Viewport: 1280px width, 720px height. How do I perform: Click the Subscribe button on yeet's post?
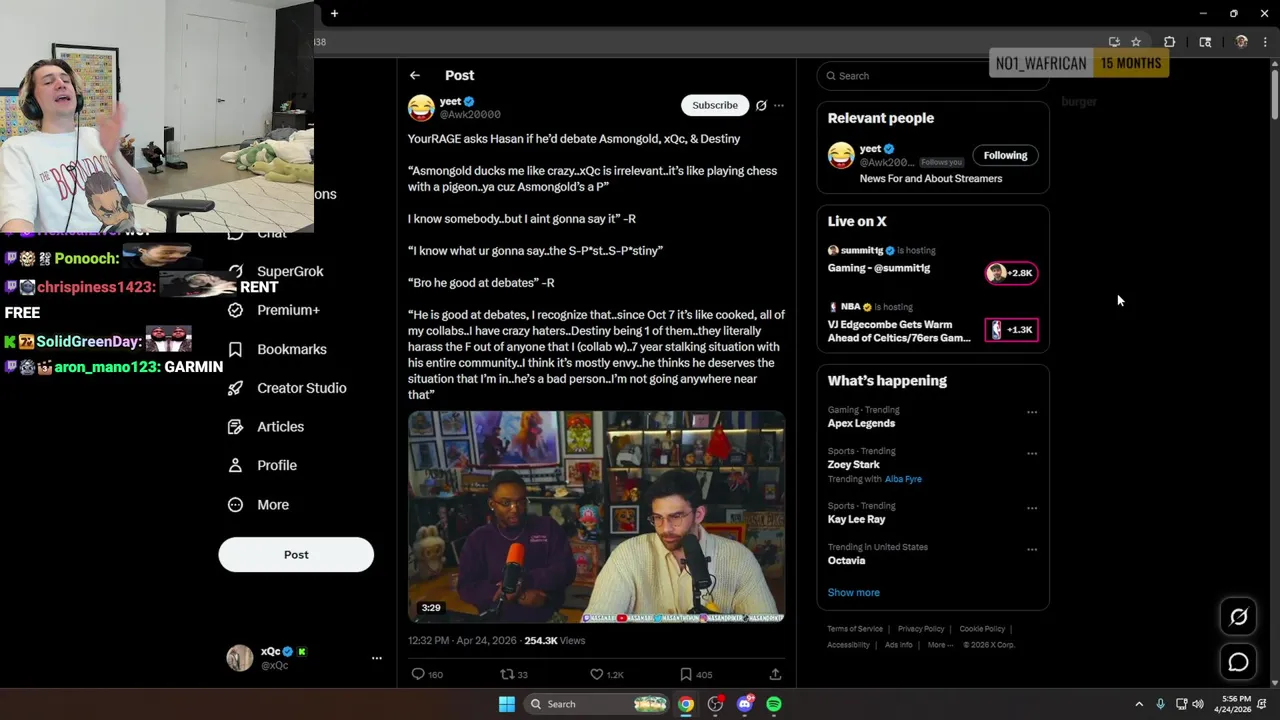(715, 105)
